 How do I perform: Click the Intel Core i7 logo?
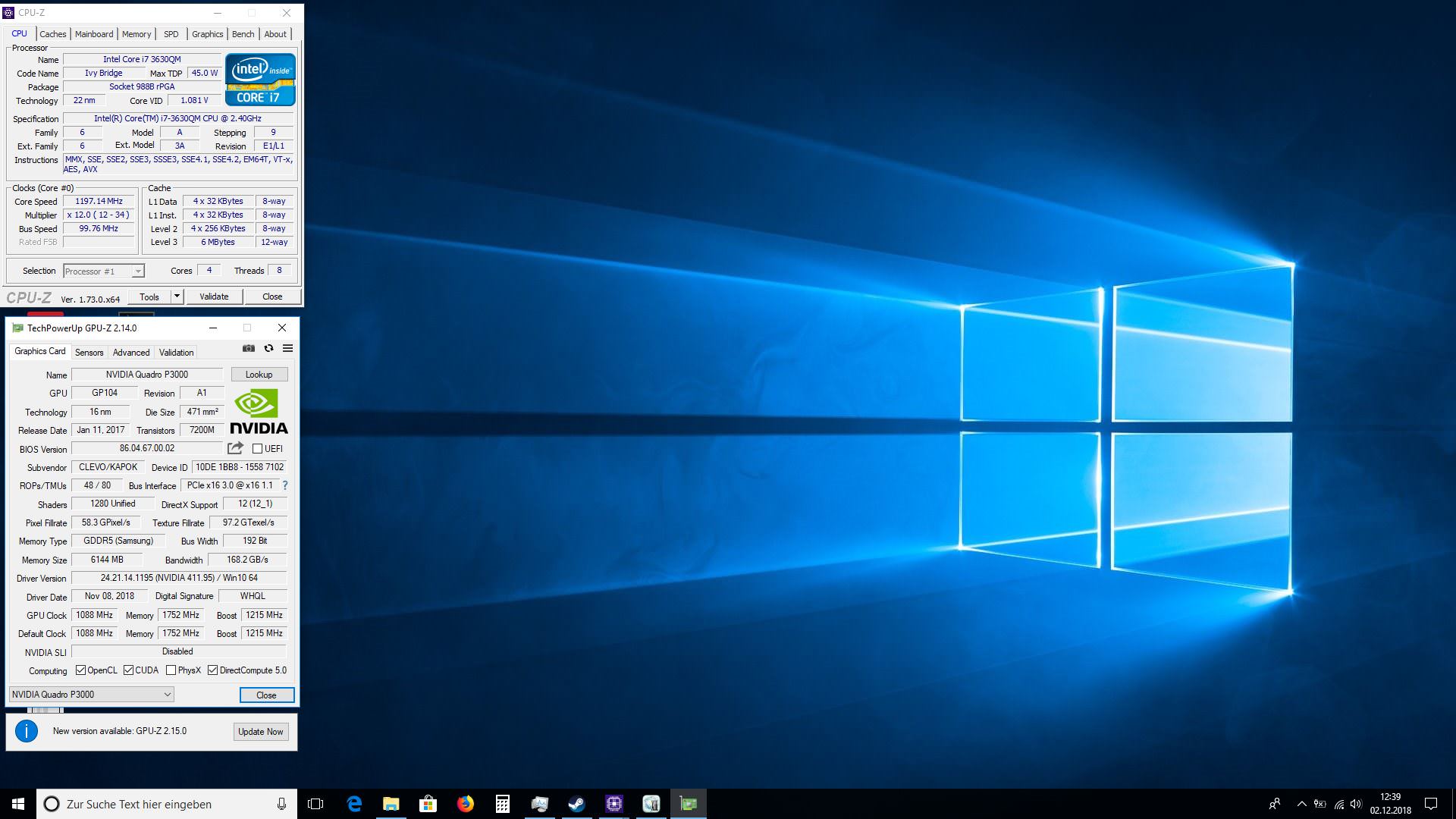(x=260, y=80)
